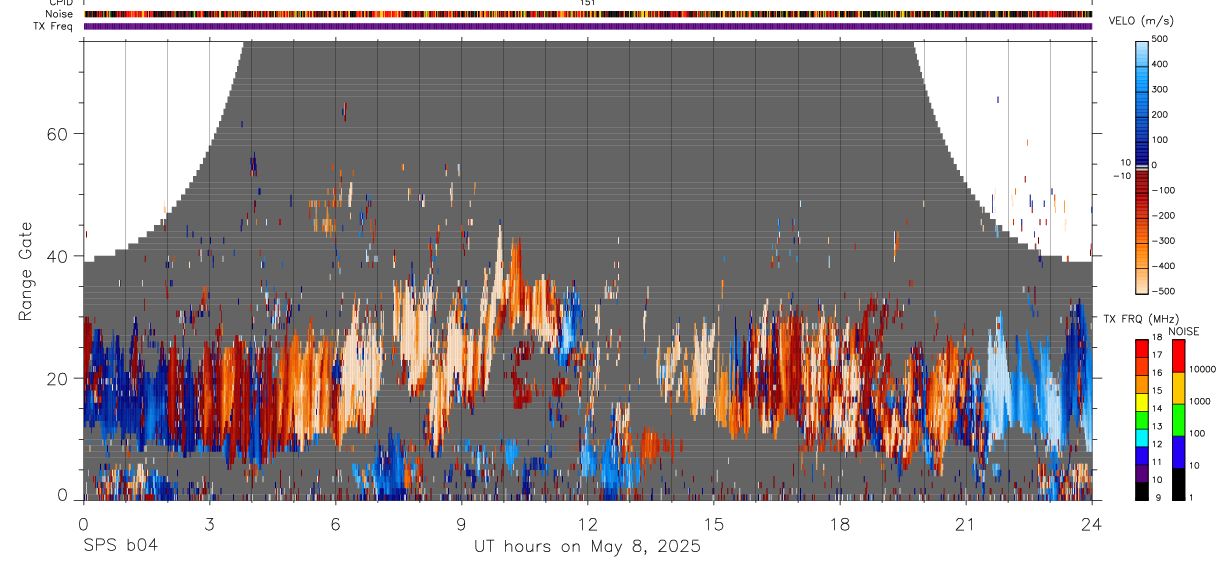Click the 'TX Freq' row label above the plot
Viewport: 1228px width, 567px height.
coord(55,26)
